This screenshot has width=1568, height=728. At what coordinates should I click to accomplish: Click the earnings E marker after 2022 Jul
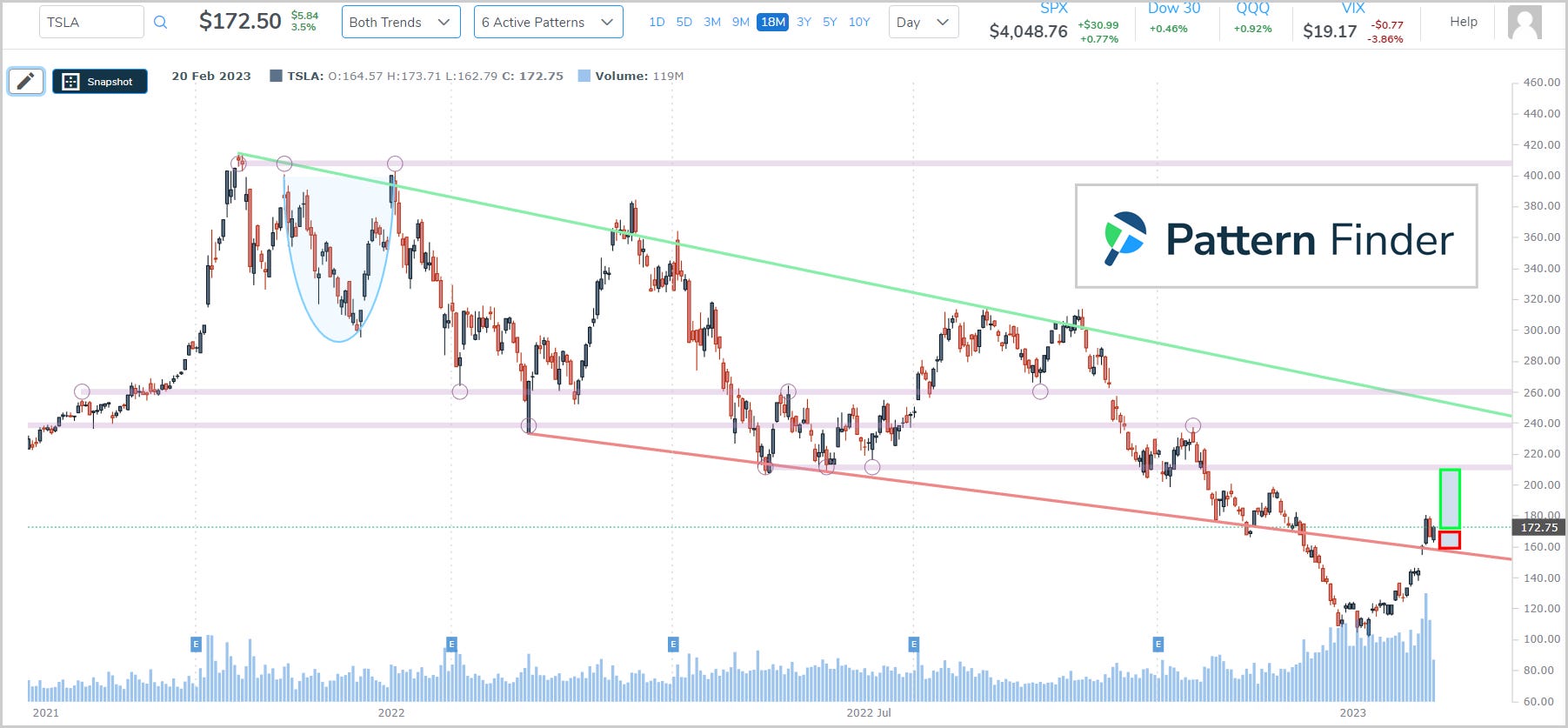913,645
